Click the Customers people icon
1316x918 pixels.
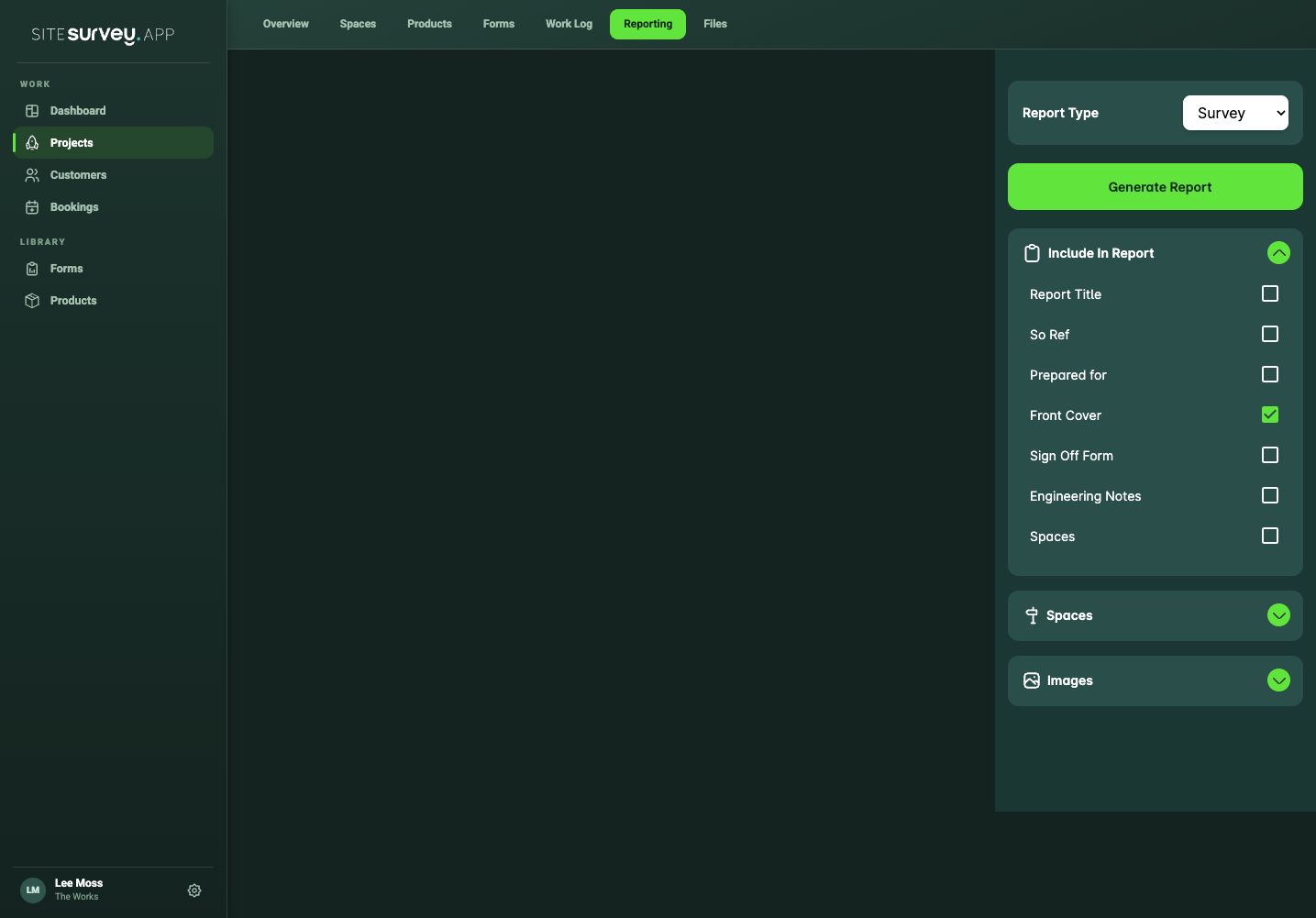coord(32,175)
